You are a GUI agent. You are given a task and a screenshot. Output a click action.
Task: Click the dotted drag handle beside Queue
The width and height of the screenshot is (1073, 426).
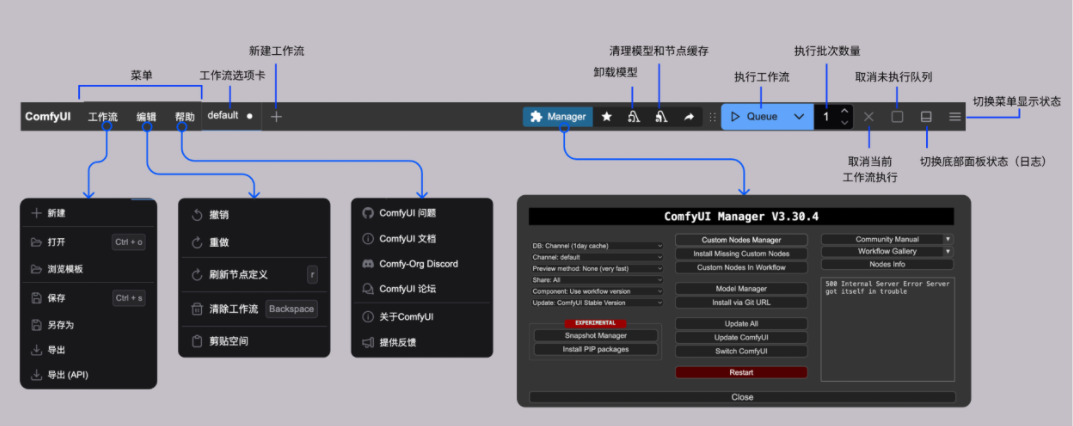coord(712,117)
